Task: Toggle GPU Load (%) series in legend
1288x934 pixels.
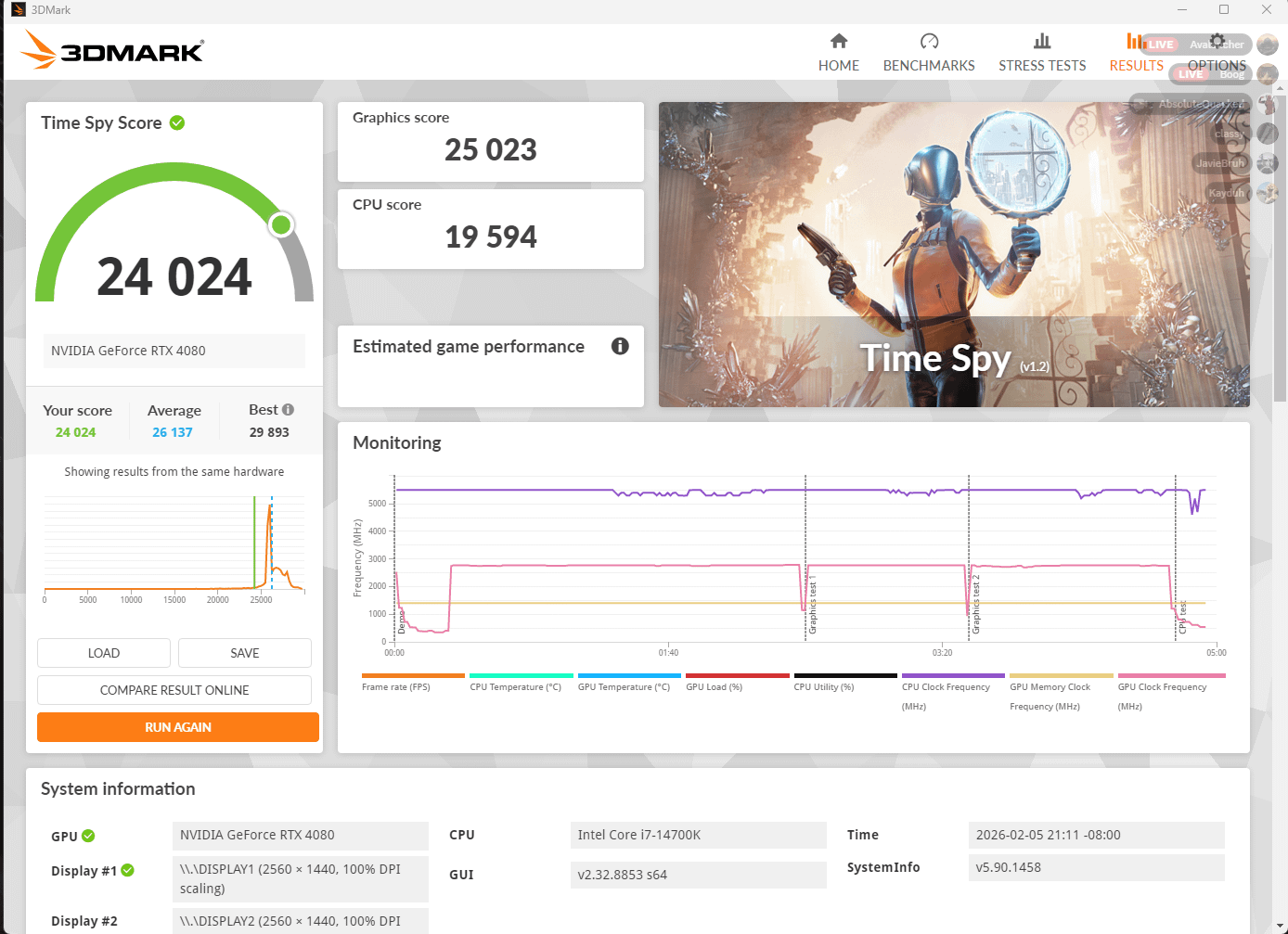Action: click(x=714, y=687)
